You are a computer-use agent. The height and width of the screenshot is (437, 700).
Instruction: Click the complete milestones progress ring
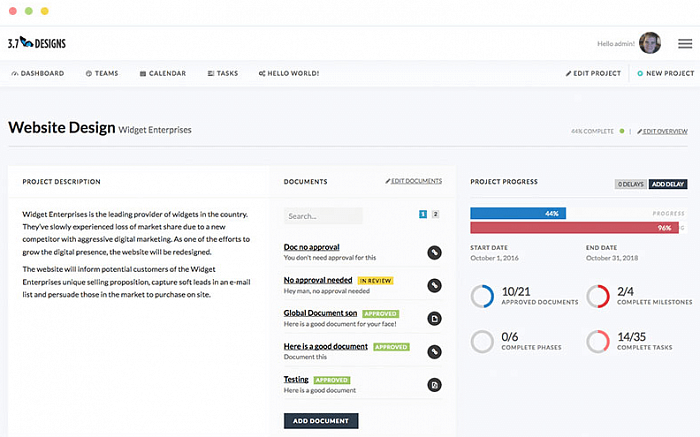pos(598,296)
